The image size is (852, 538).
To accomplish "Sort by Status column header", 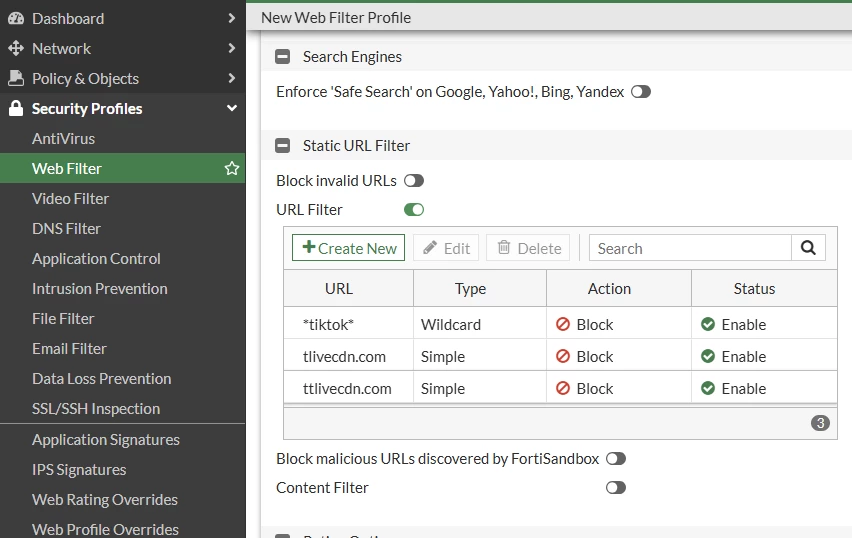I will (x=764, y=289).
